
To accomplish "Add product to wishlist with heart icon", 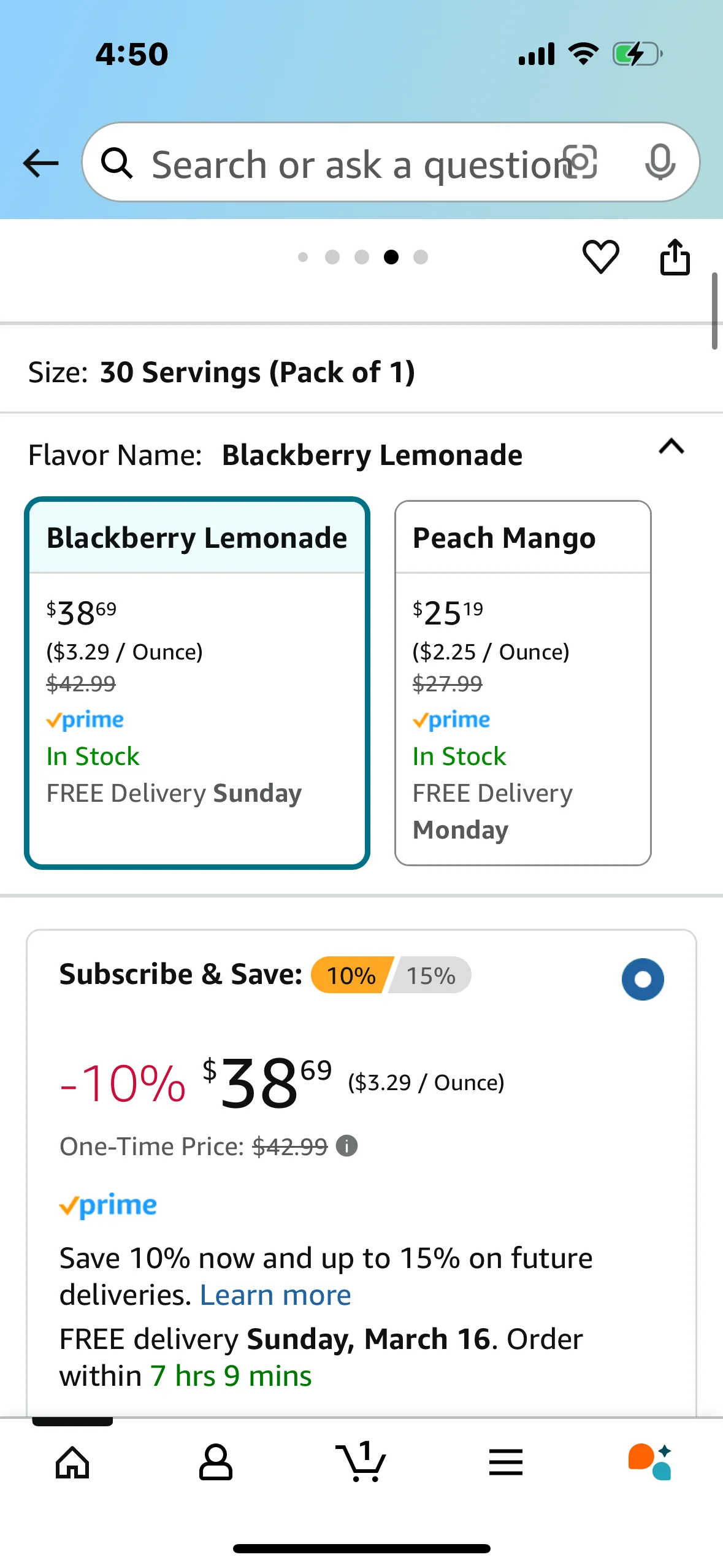I will coord(600,257).
